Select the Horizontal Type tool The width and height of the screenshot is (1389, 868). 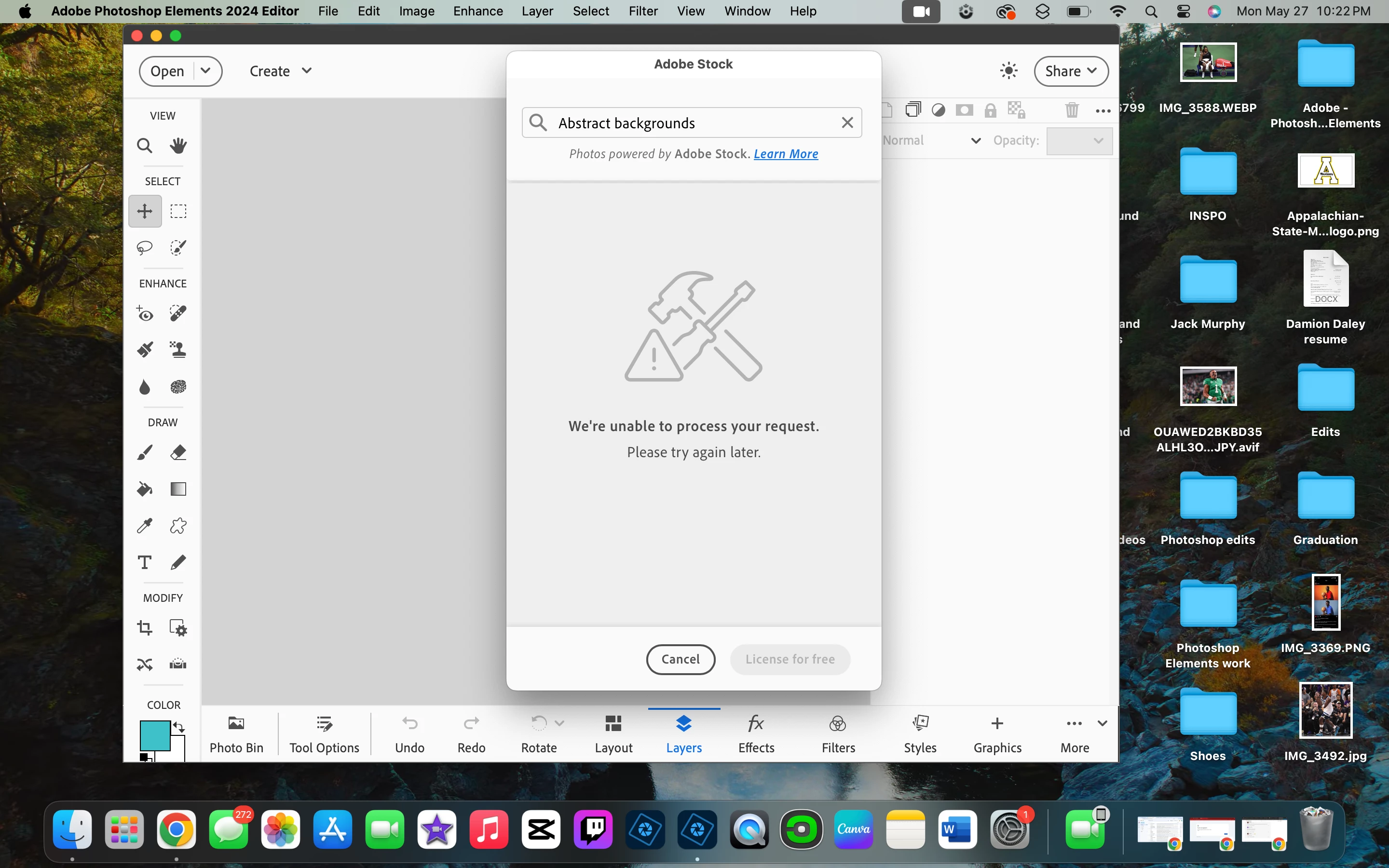144,562
